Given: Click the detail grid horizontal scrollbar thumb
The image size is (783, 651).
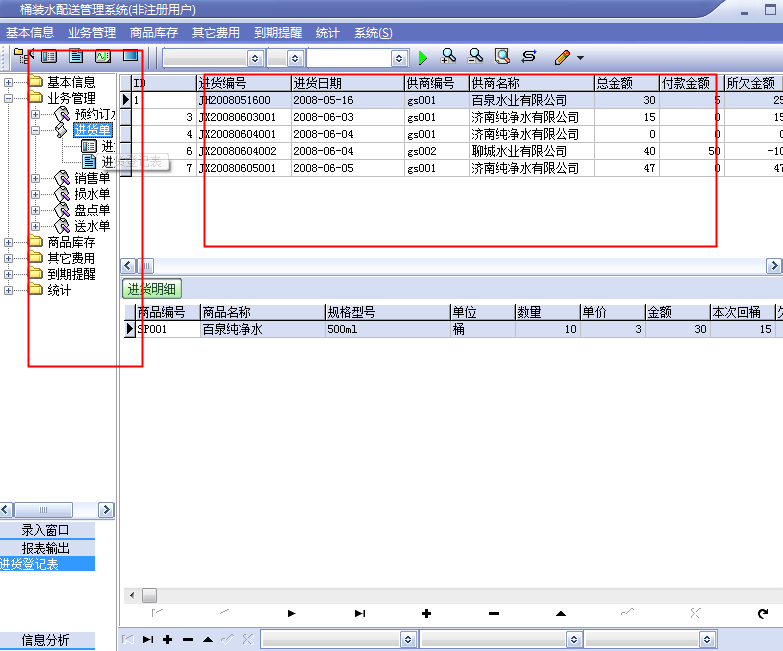Looking at the screenshot, I should [x=149, y=595].
